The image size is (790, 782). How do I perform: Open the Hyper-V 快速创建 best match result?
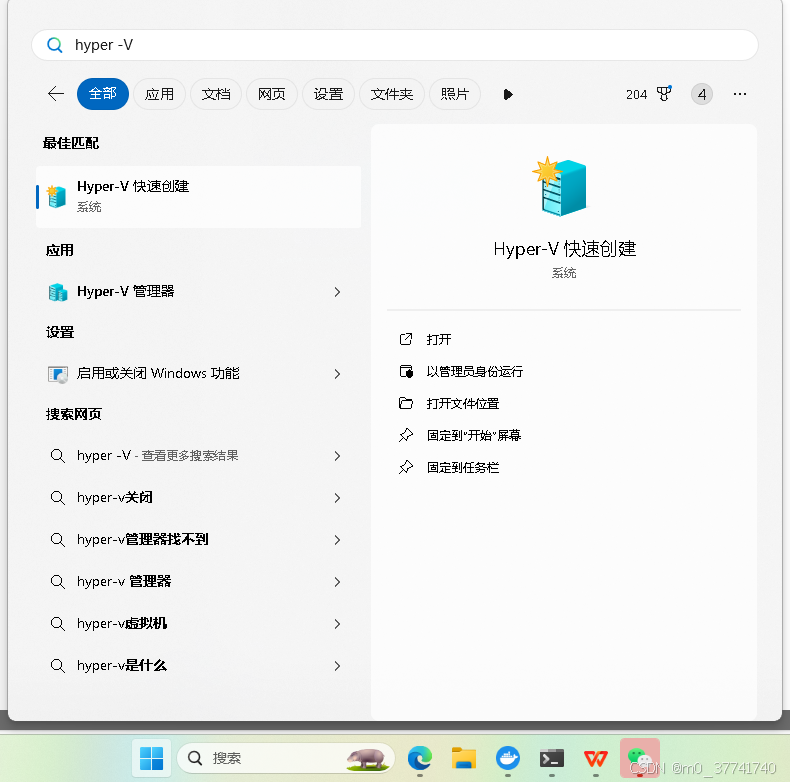pyautogui.click(x=199, y=197)
